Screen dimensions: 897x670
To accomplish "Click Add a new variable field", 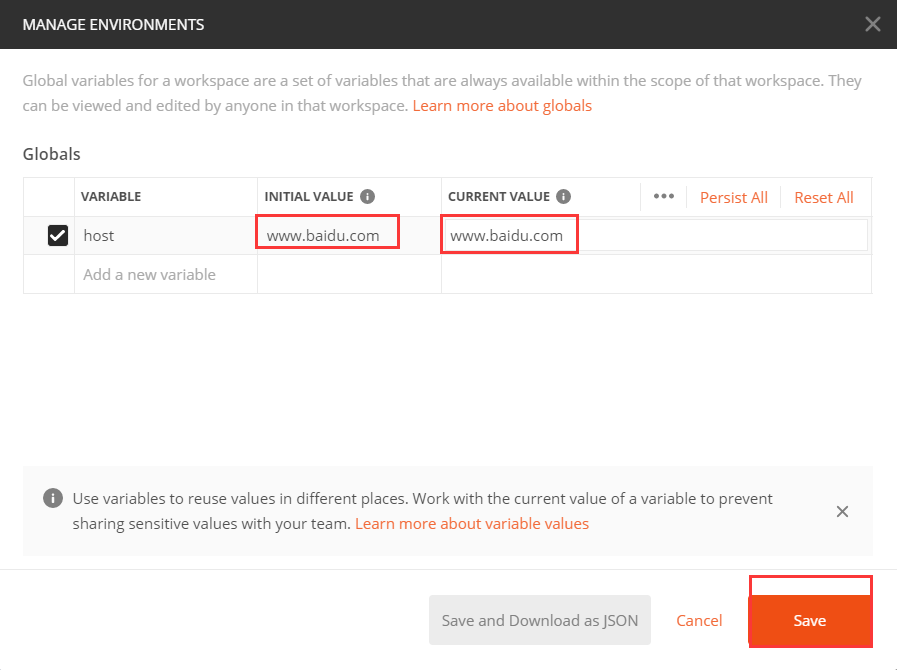I will pos(165,274).
